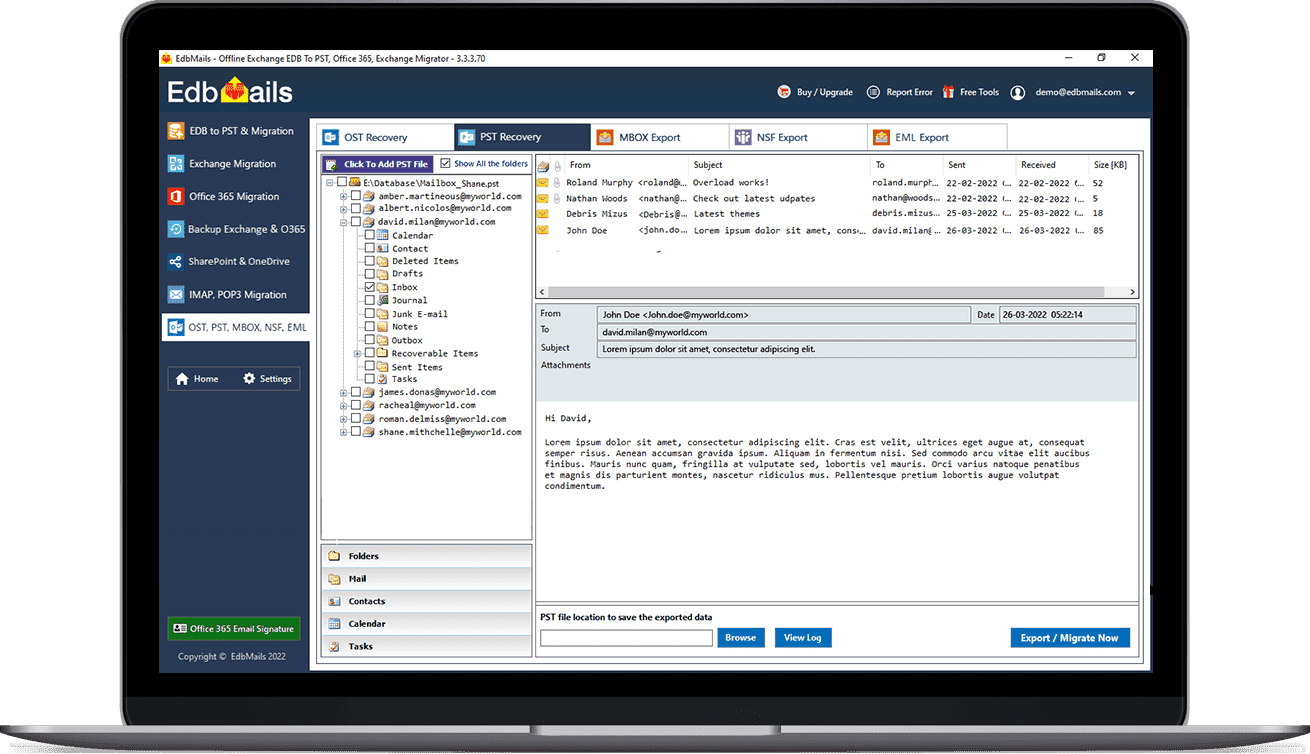Image resolution: width=1310 pixels, height=754 pixels.
Task: Click the Office 365 Migration icon
Action: tap(175, 196)
